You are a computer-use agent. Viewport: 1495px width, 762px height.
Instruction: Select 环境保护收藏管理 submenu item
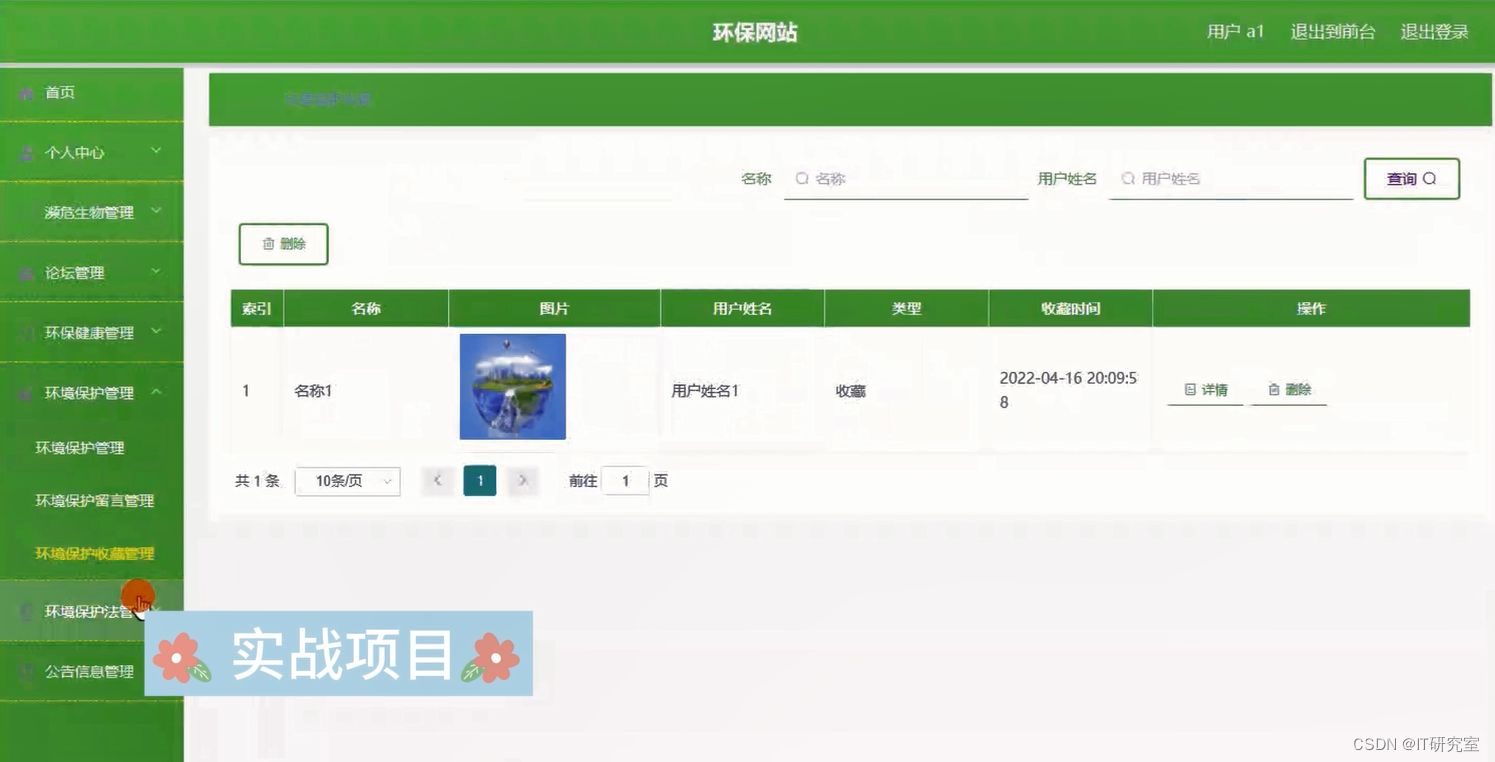tap(95, 554)
